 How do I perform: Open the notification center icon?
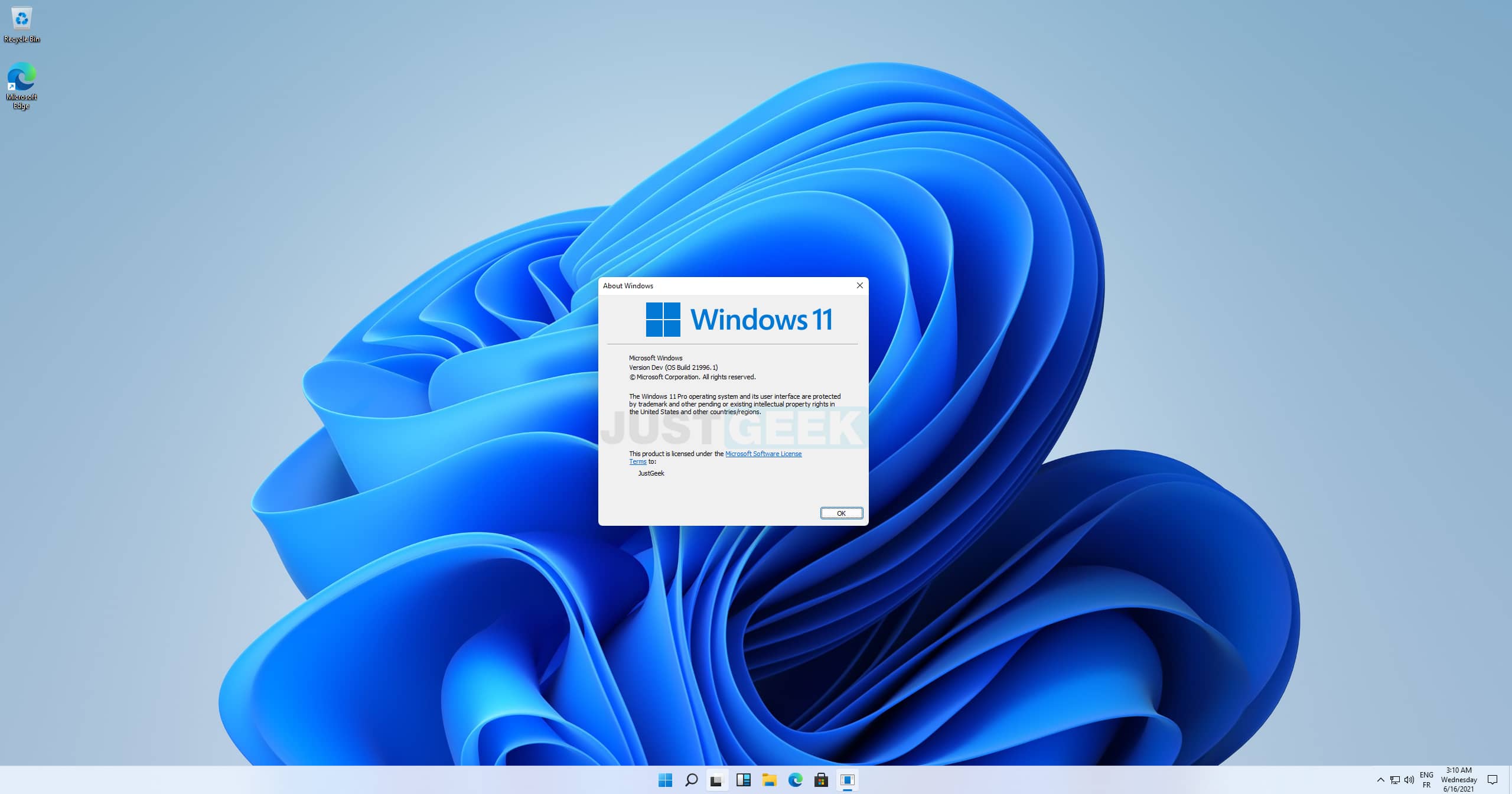coord(1493,780)
